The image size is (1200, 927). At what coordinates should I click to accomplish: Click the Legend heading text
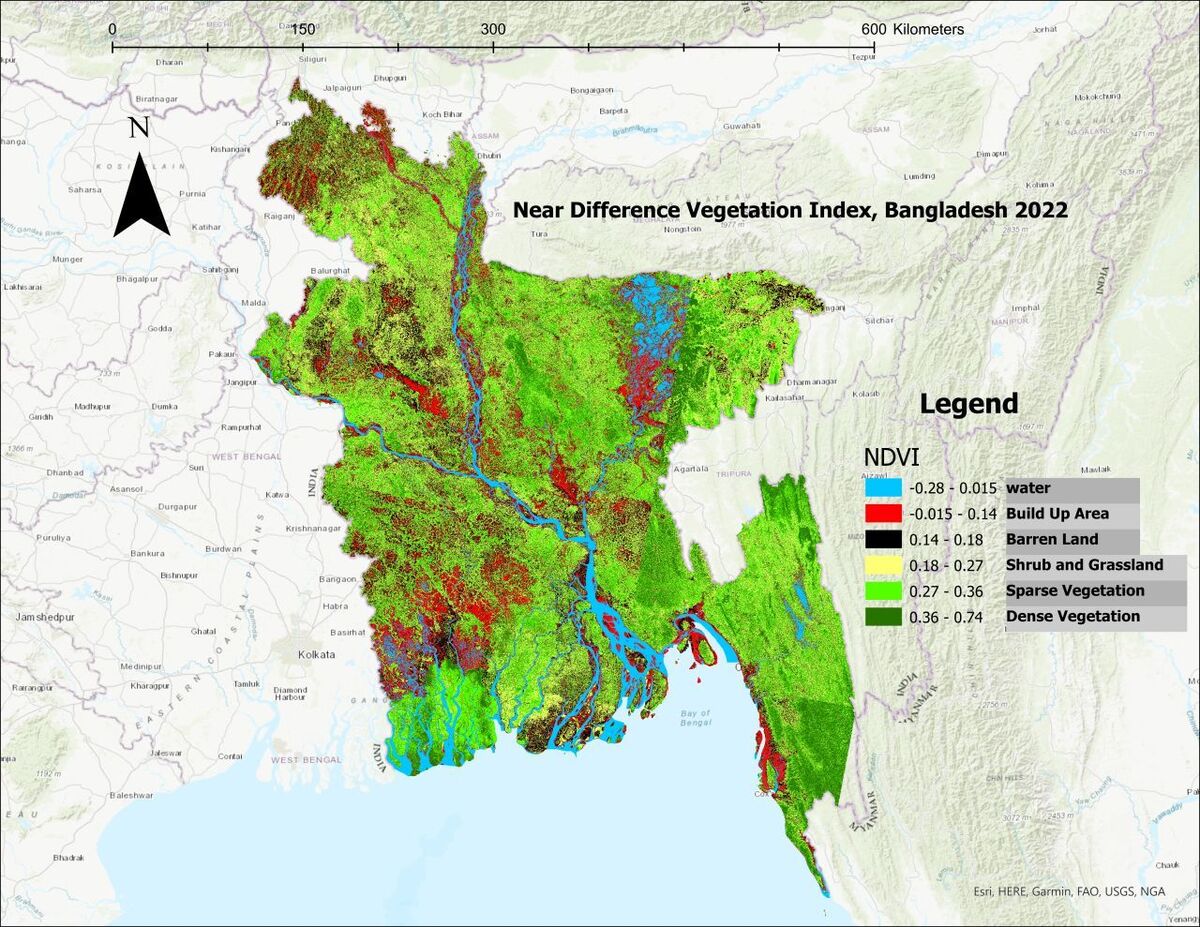968,404
